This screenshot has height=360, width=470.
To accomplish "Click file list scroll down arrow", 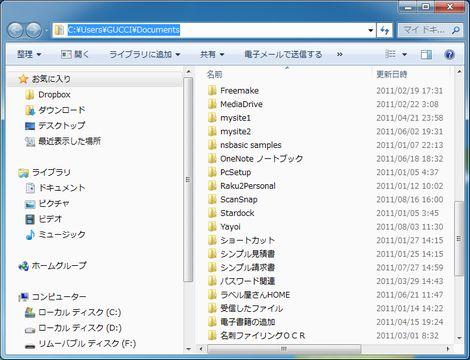I will click(459, 338).
